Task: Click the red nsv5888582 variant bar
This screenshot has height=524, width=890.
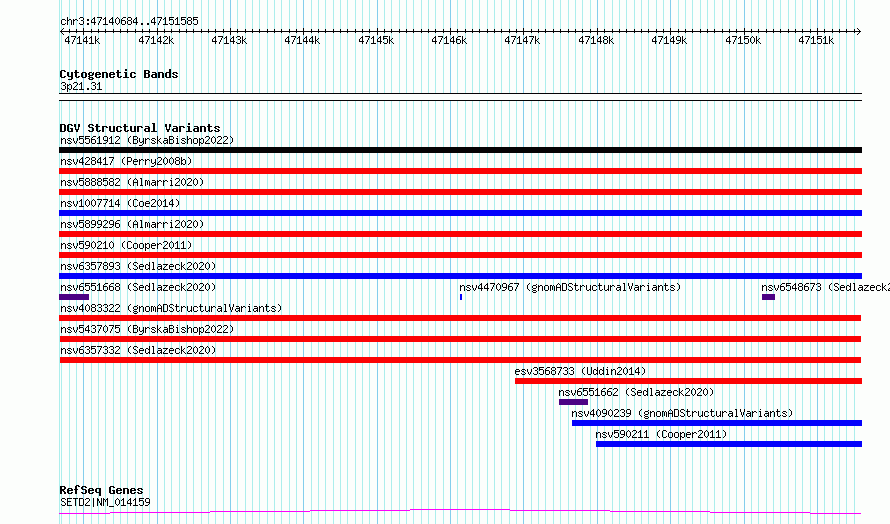Action: [x=460, y=192]
